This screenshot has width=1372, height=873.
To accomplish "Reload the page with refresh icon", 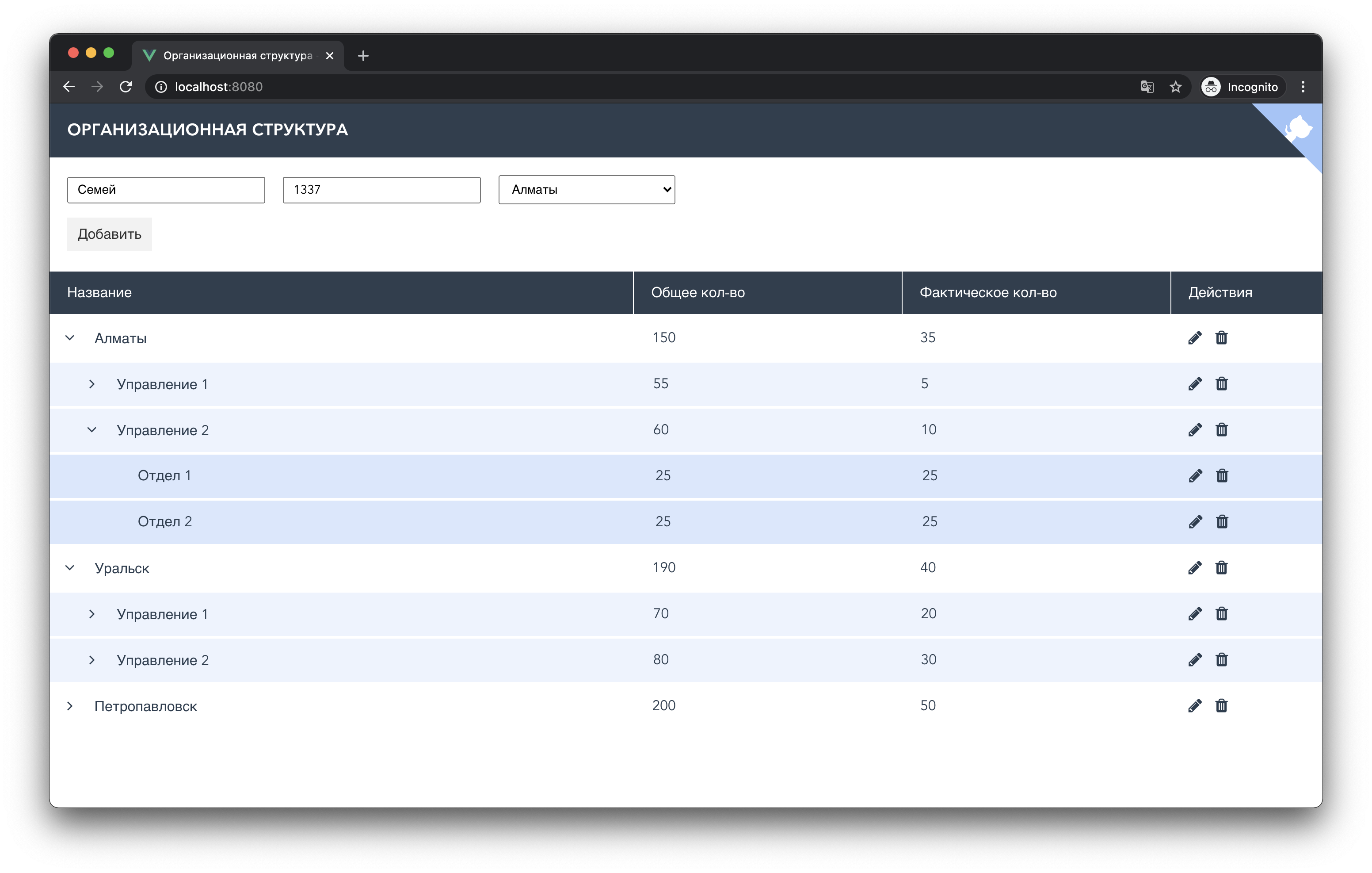I will [126, 87].
